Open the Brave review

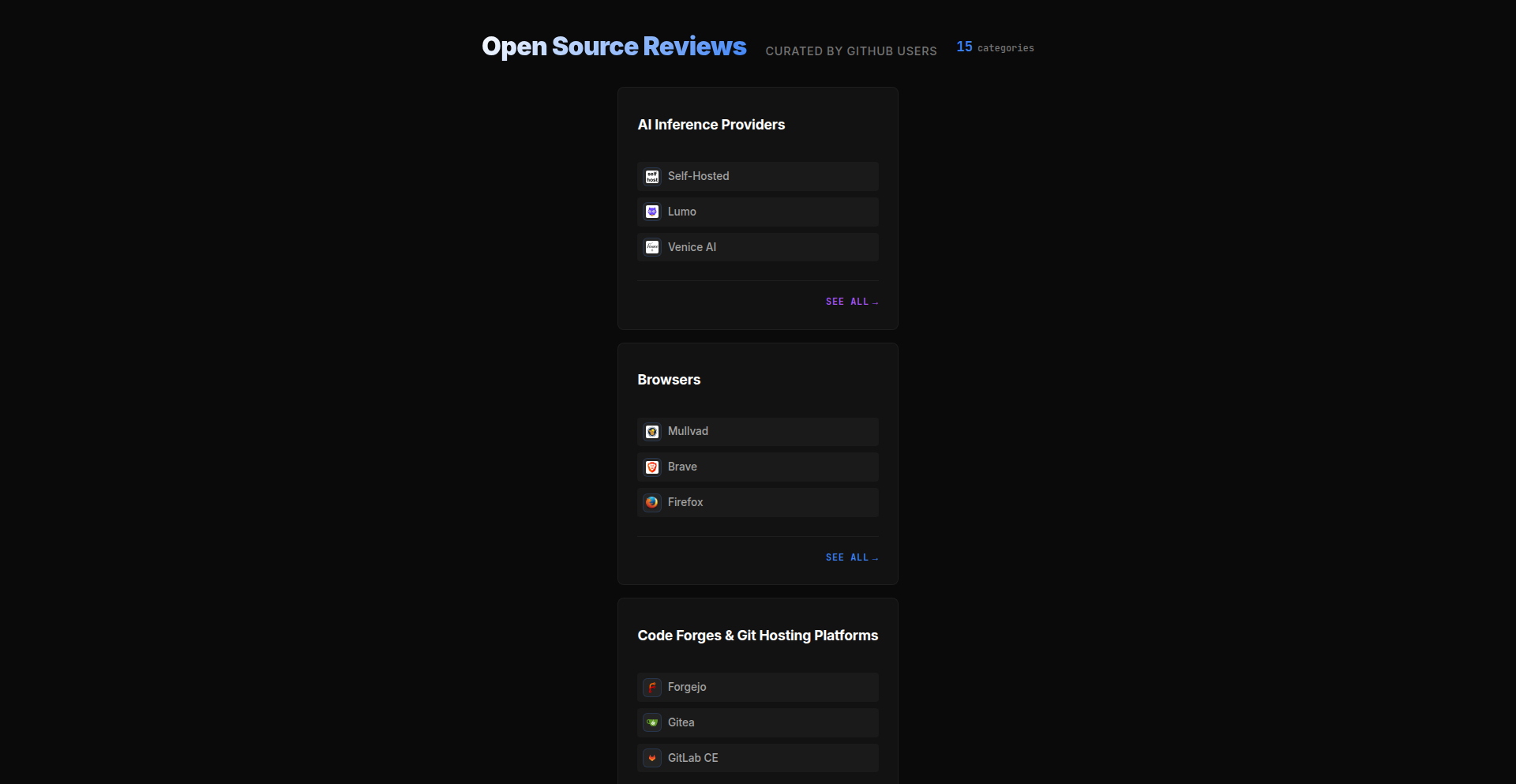tap(758, 467)
